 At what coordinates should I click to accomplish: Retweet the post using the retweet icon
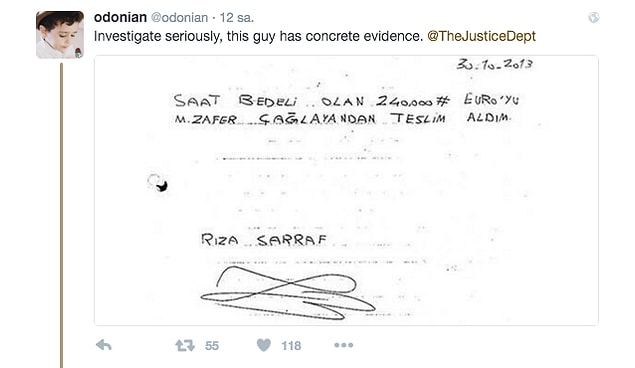click(x=185, y=345)
